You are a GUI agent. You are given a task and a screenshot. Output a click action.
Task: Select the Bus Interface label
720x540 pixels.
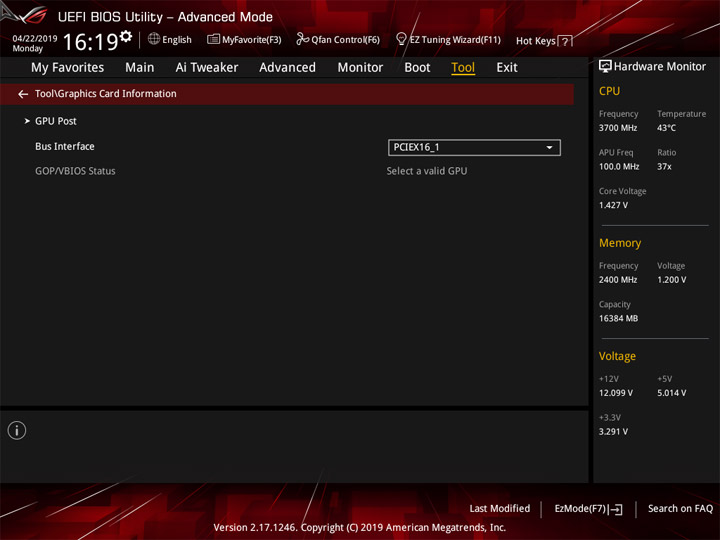[65, 146]
